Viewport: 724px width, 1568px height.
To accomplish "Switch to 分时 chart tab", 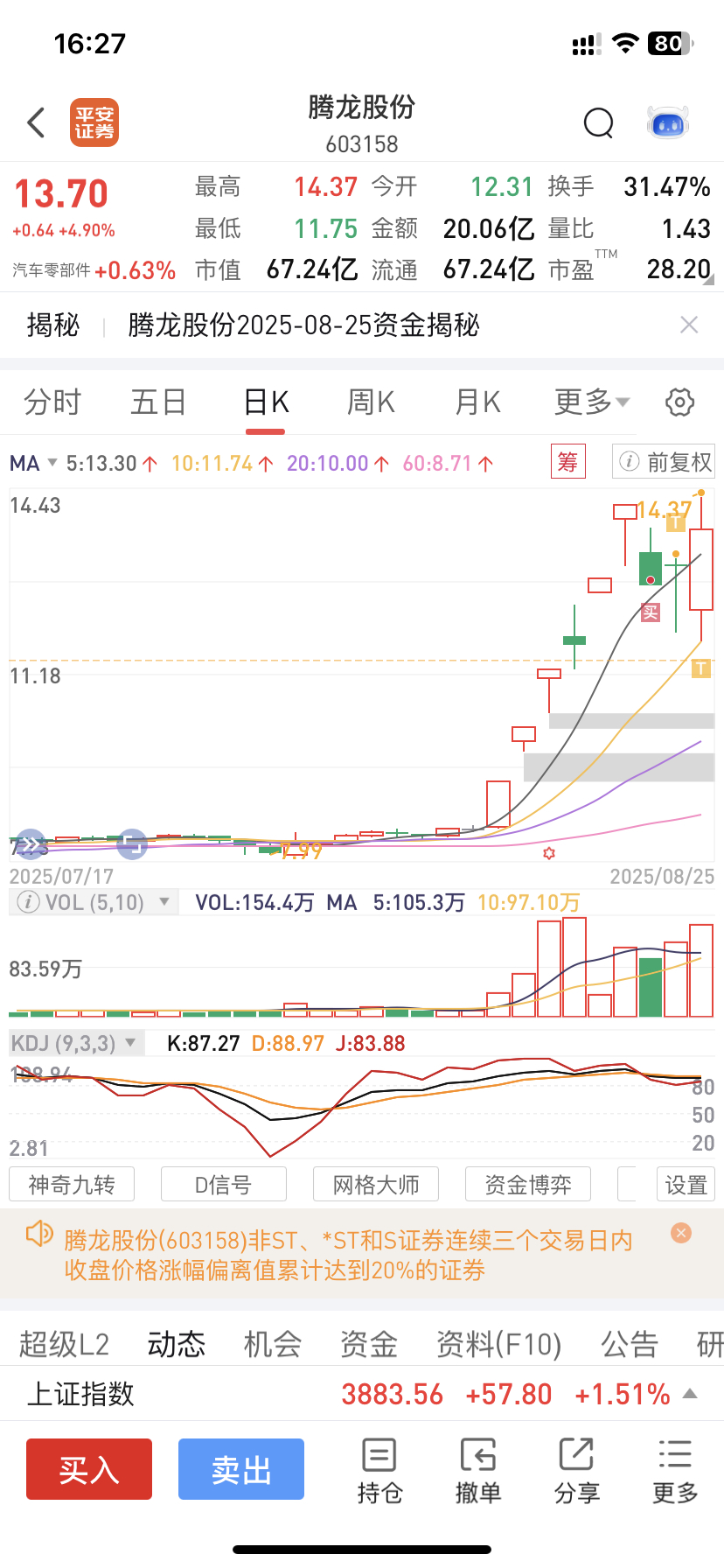I will pyautogui.click(x=52, y=402).
